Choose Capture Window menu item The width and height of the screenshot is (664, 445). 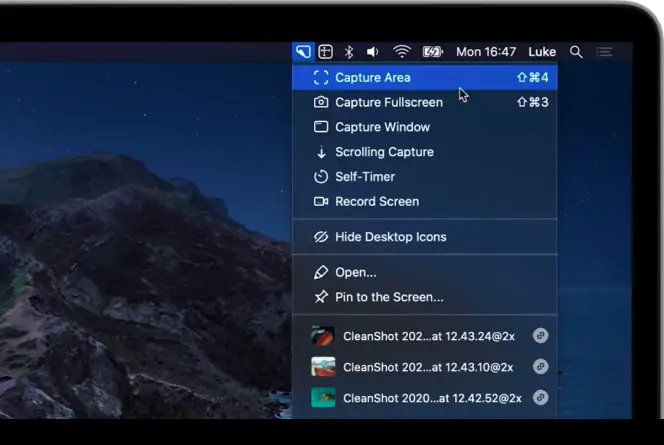coord(425,127)
